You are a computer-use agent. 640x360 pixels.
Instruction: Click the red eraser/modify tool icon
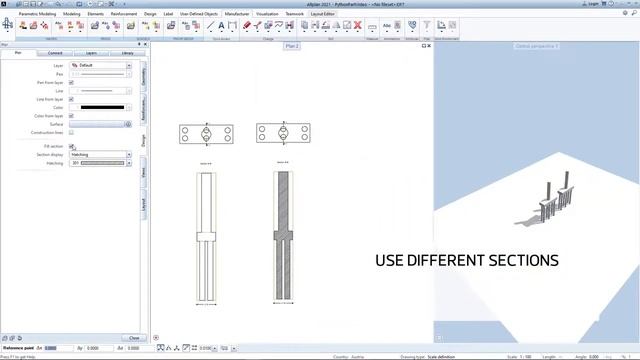tap(247, 25)
